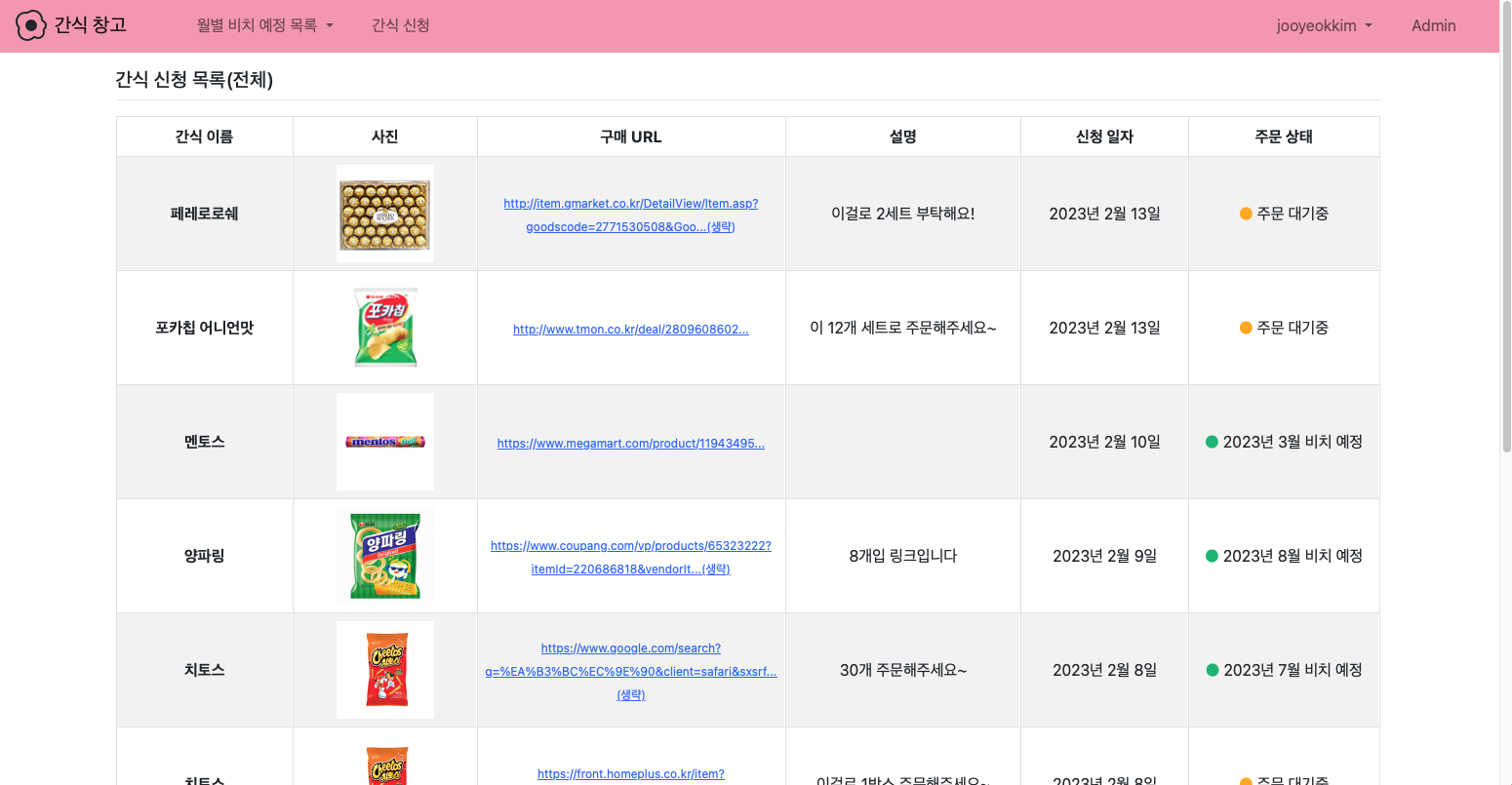The image size is (1512, 785).
Task: Click the green dot by 2023년 7월 비치 예정
Action: click(1213, 670)
